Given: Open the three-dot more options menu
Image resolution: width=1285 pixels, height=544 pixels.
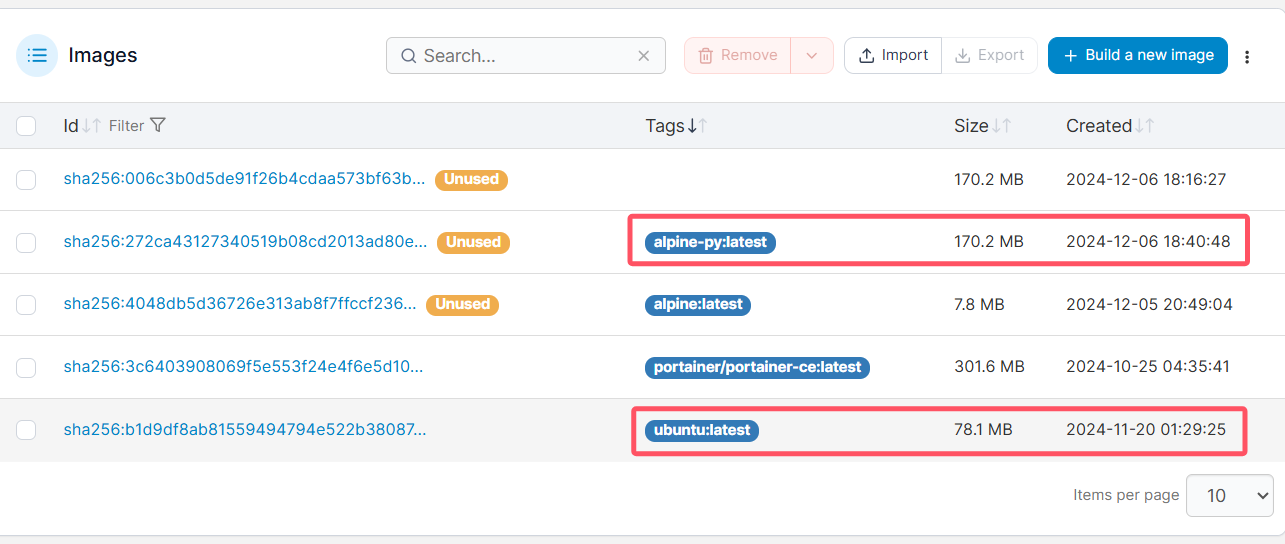Looking at the screenshot, I should (1247, 57).
